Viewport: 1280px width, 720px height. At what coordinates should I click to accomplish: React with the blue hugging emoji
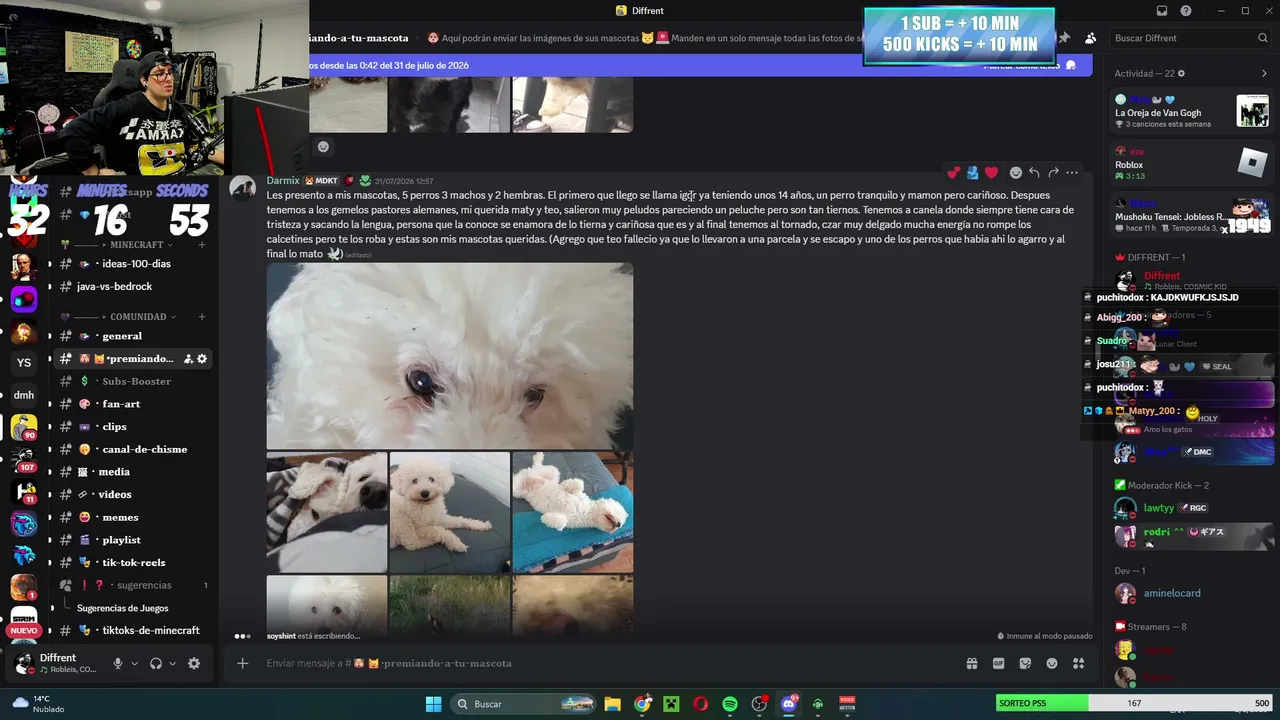[x=972, y=173]
